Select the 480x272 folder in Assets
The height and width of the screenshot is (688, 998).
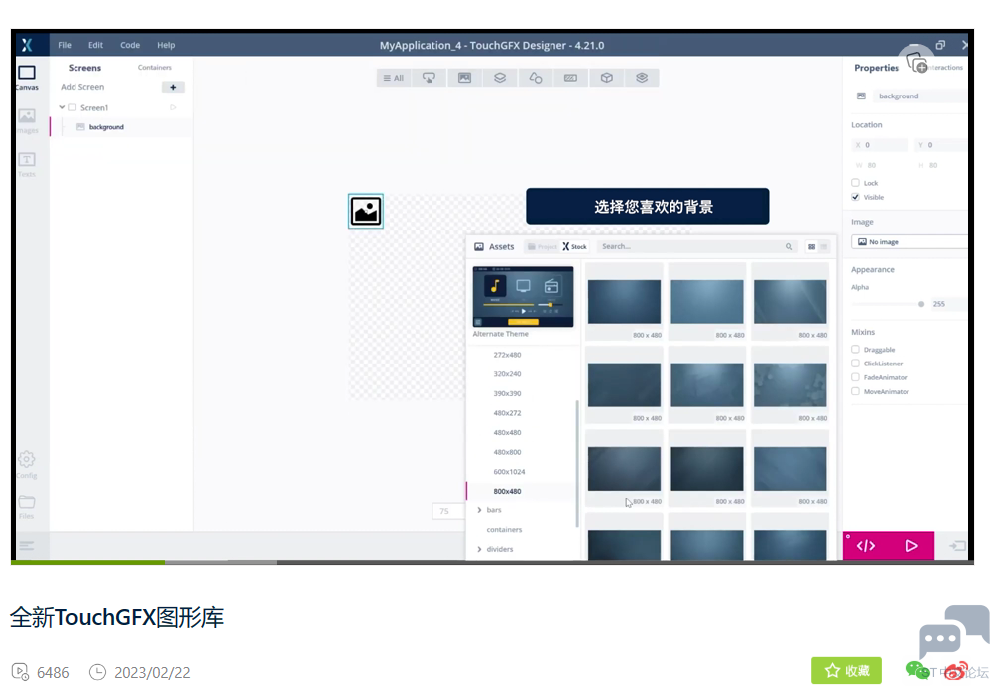tap(507, 413)
